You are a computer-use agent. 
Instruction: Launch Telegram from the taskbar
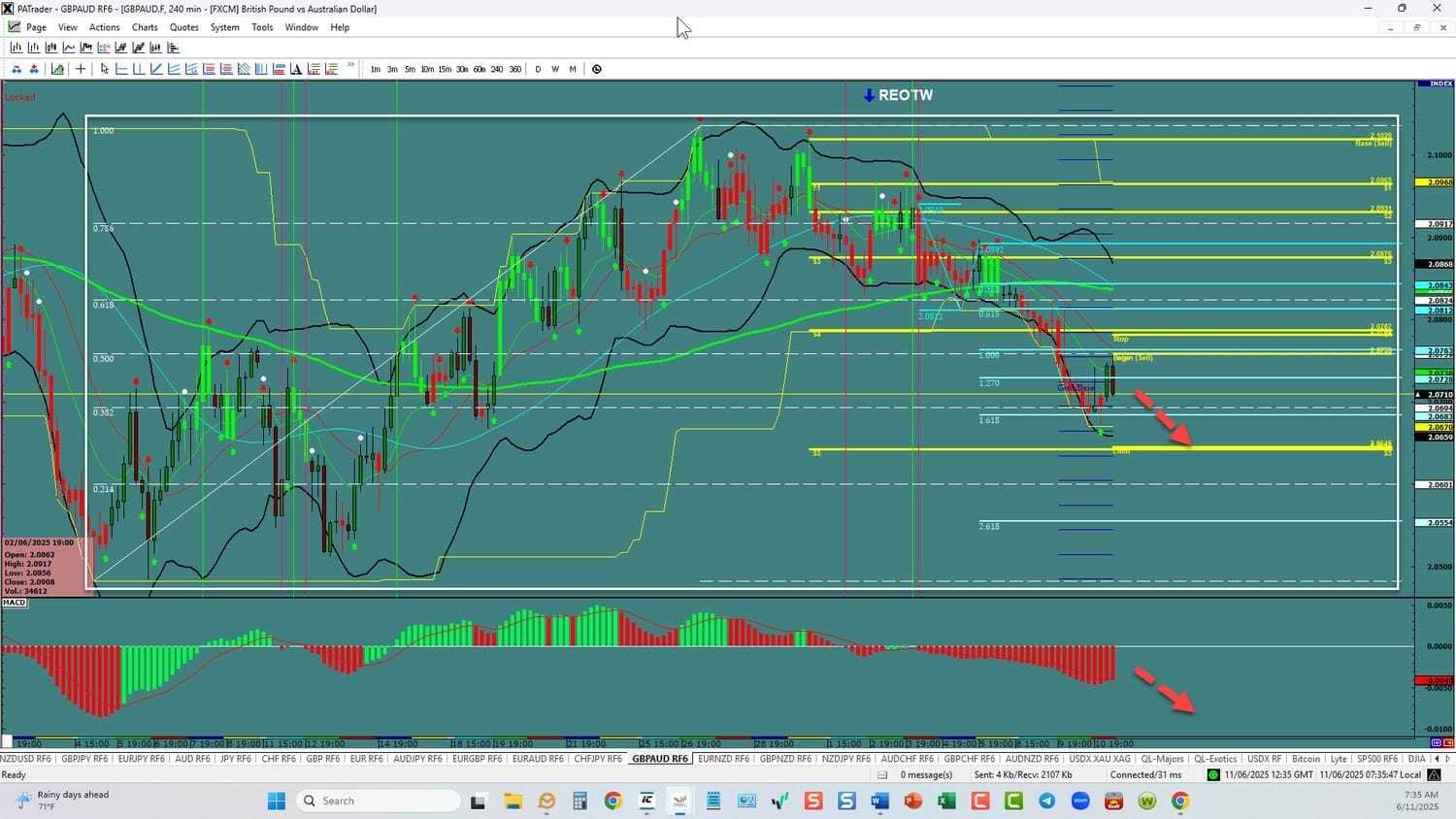pos(1046,801)
